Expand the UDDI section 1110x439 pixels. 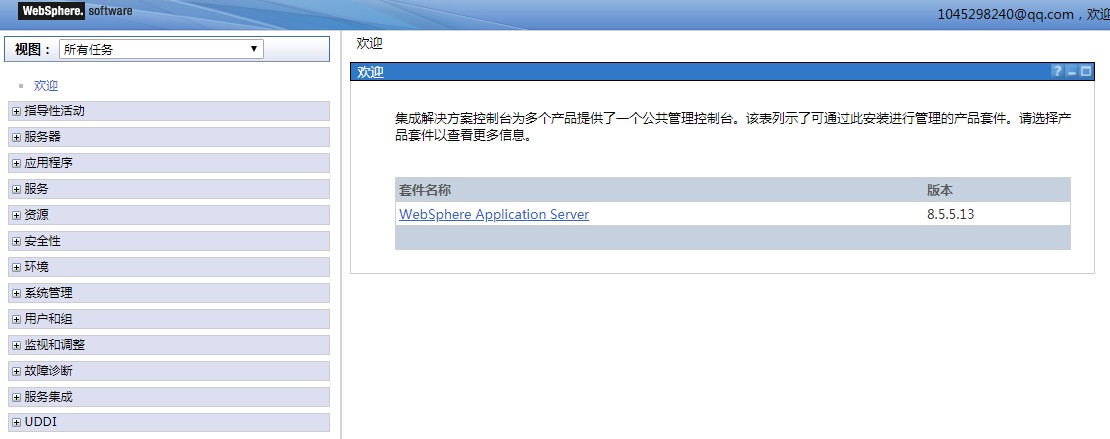point(16,423)
